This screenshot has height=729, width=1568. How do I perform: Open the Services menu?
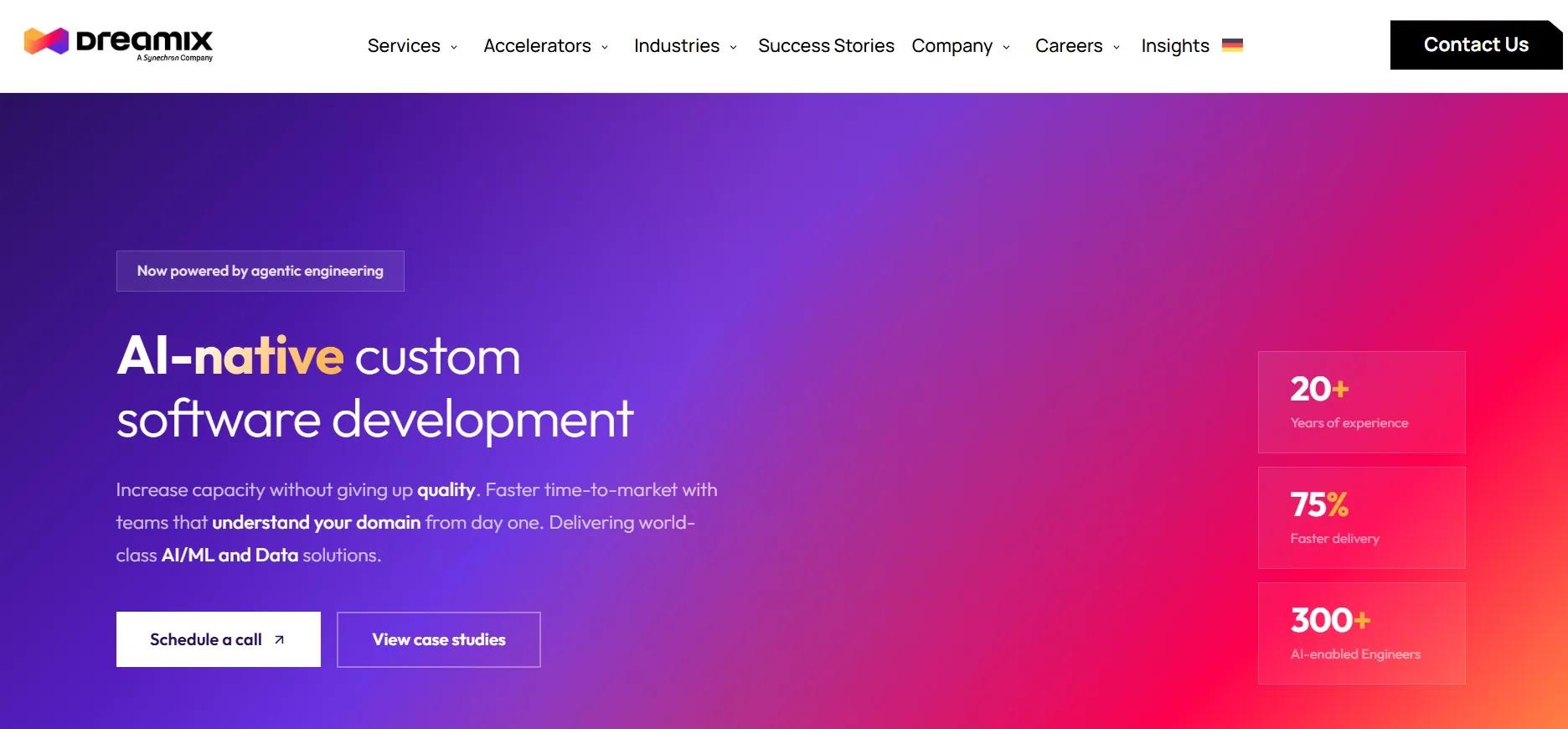pos(404,45)
